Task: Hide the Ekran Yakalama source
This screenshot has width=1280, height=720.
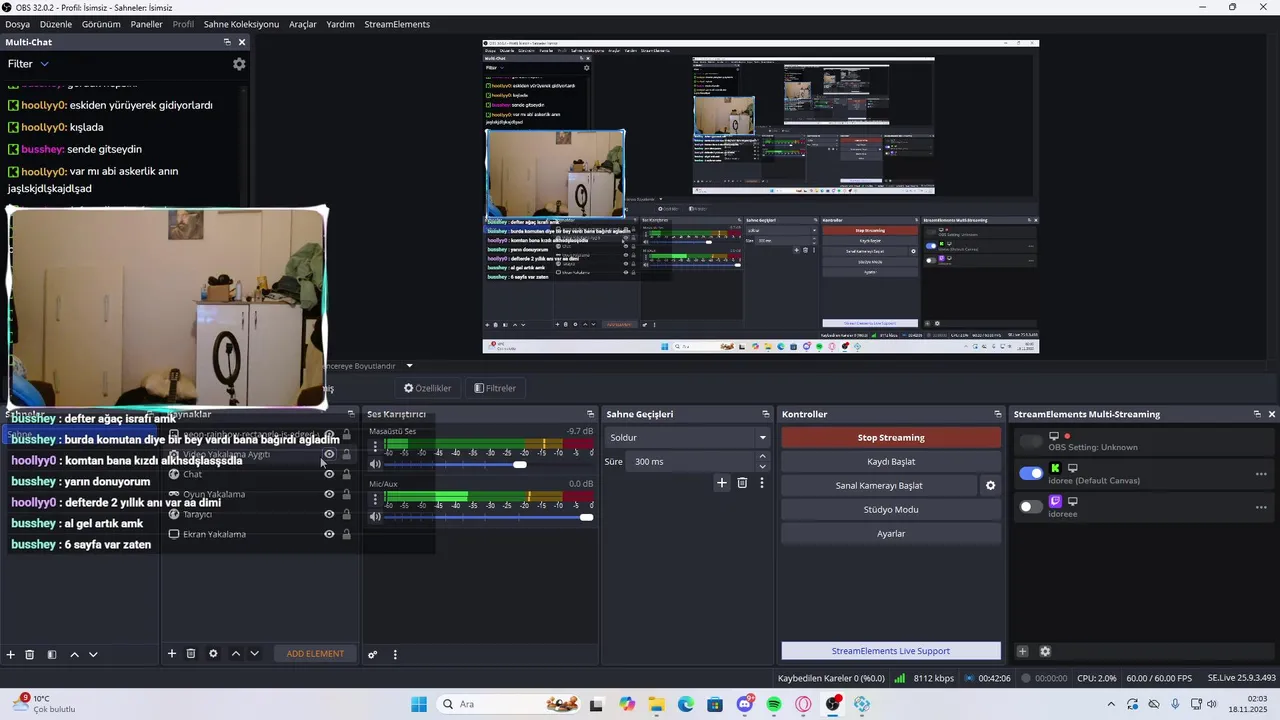Action: 329,534
